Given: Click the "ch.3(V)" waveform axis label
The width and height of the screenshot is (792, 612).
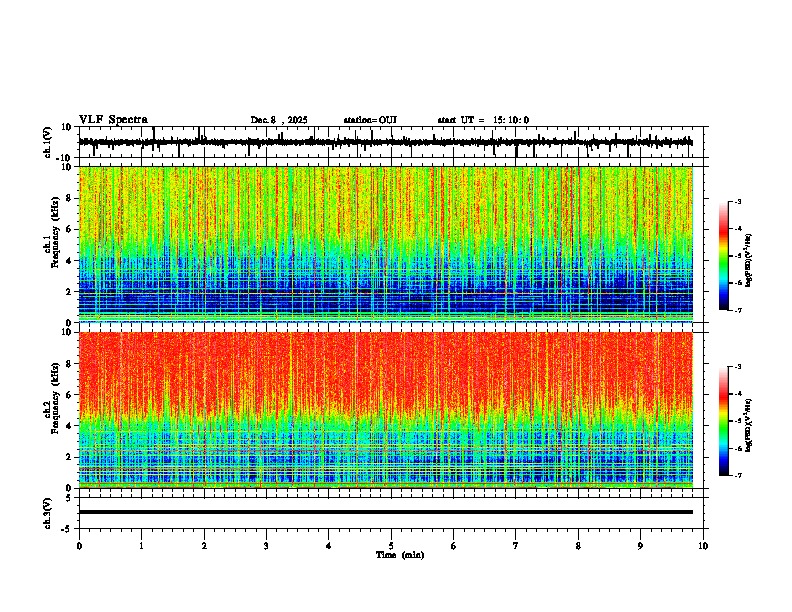Looking at the screenshot, I should [x=48, y=513].
